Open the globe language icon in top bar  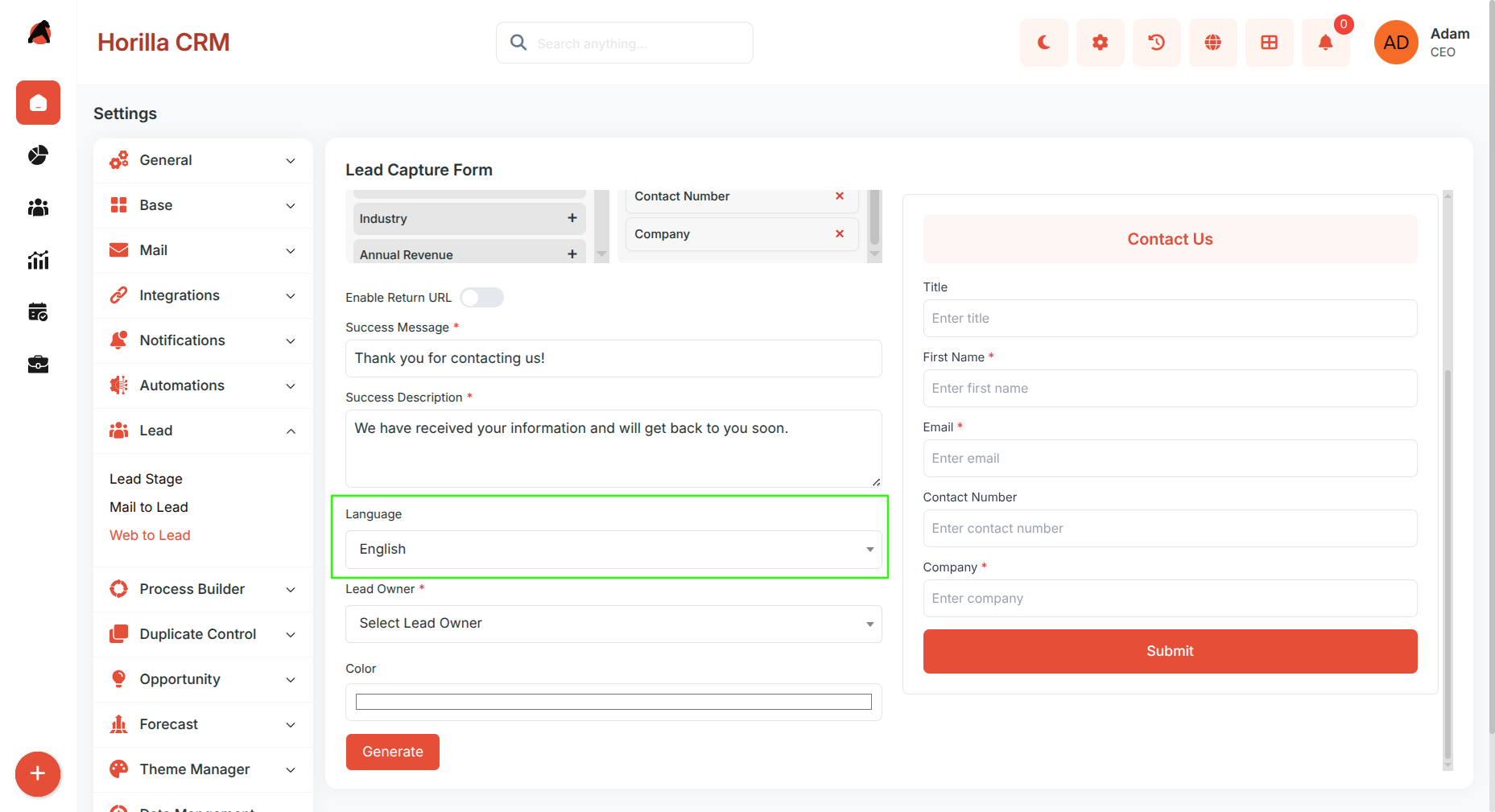click(1212, 43)
